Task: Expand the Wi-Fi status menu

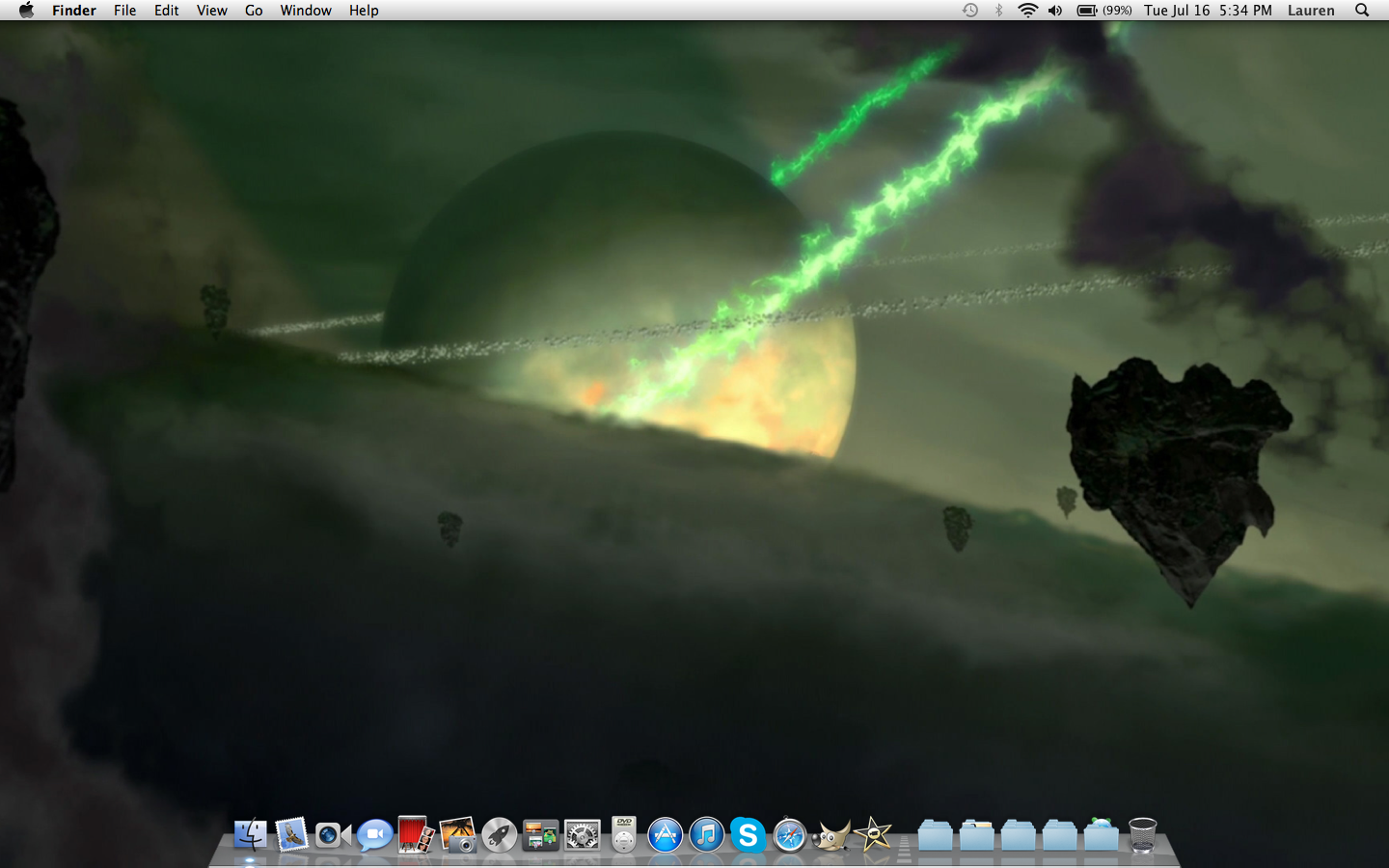Action: 1027,11
